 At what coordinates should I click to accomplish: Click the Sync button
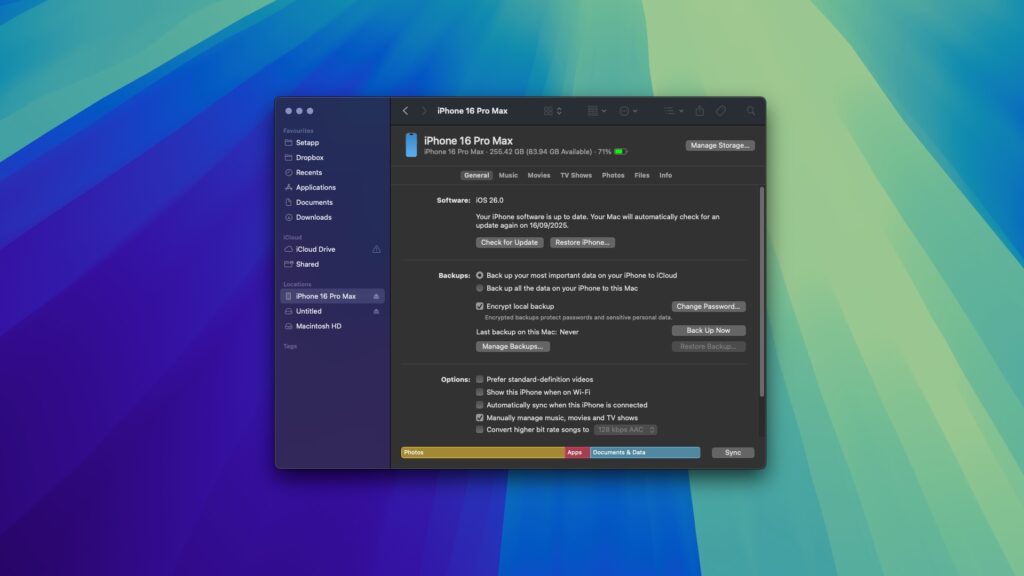click(733, 453)
